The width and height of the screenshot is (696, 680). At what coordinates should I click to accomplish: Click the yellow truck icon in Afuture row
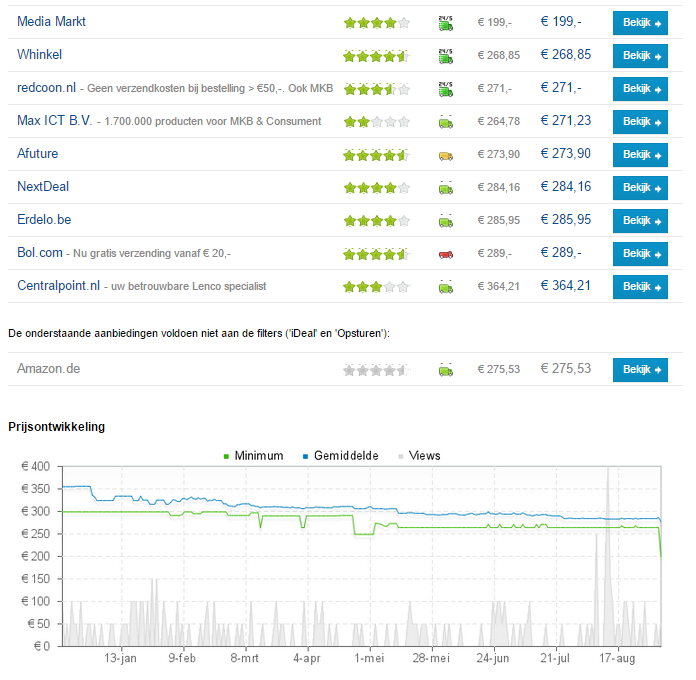click(x=446, y=156)
